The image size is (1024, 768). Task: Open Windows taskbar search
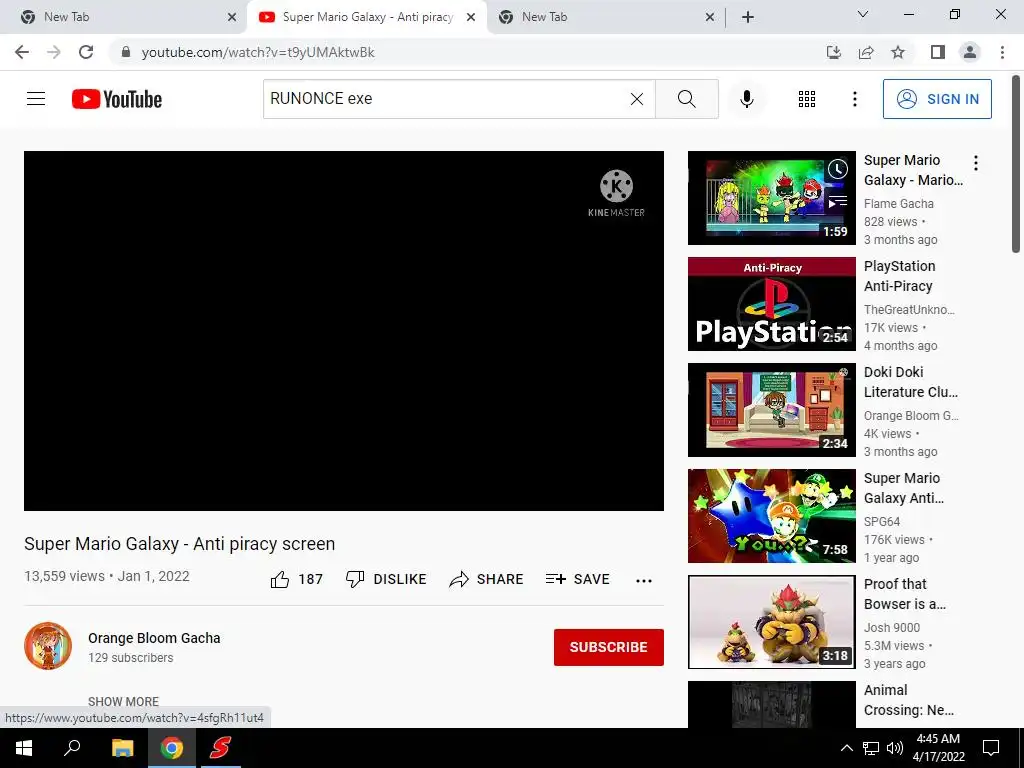[72, 748]
